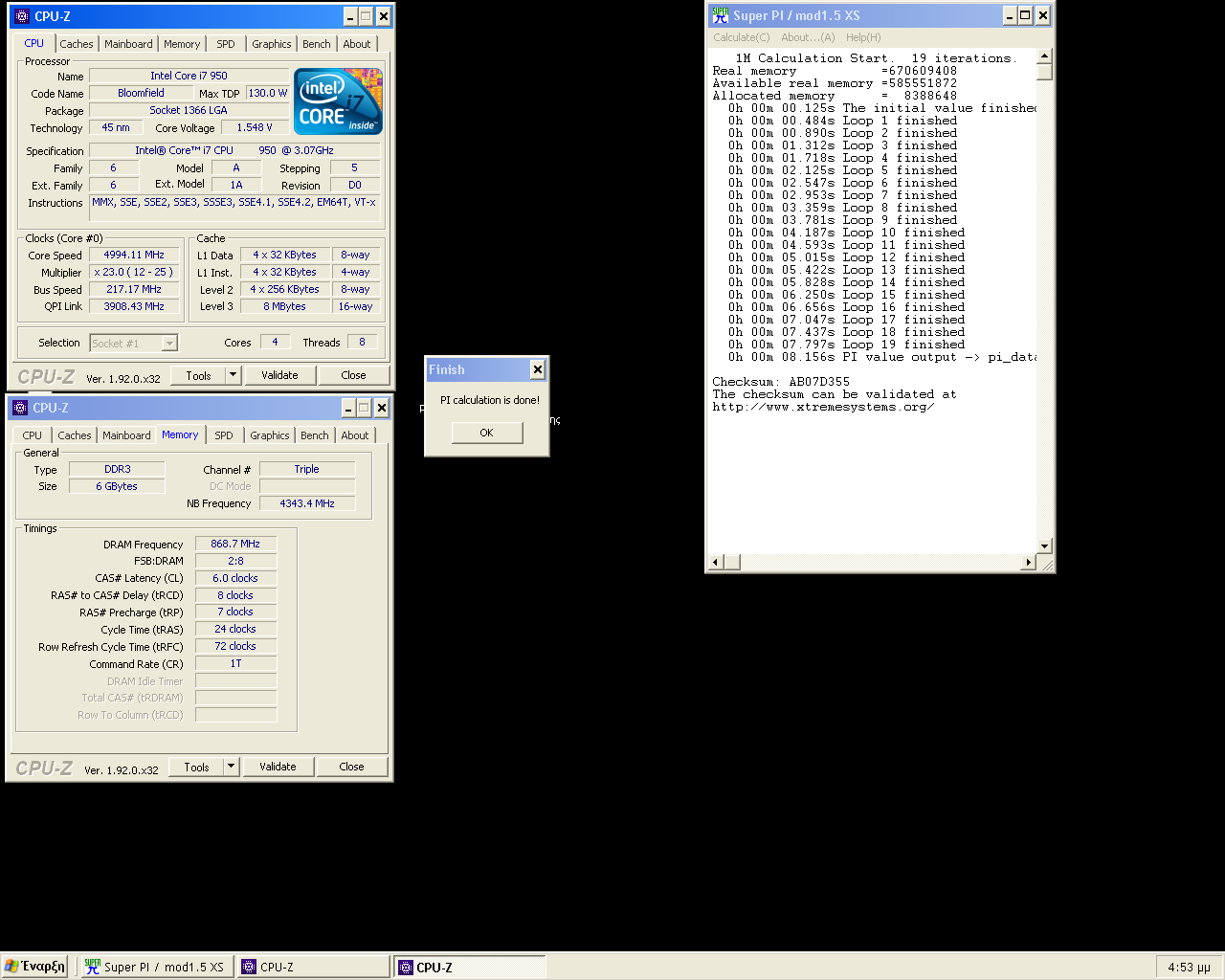Open Bench tab in lower CPU-Z window
This screenshot has width=1225, height=980.
[x=315, y=435]
